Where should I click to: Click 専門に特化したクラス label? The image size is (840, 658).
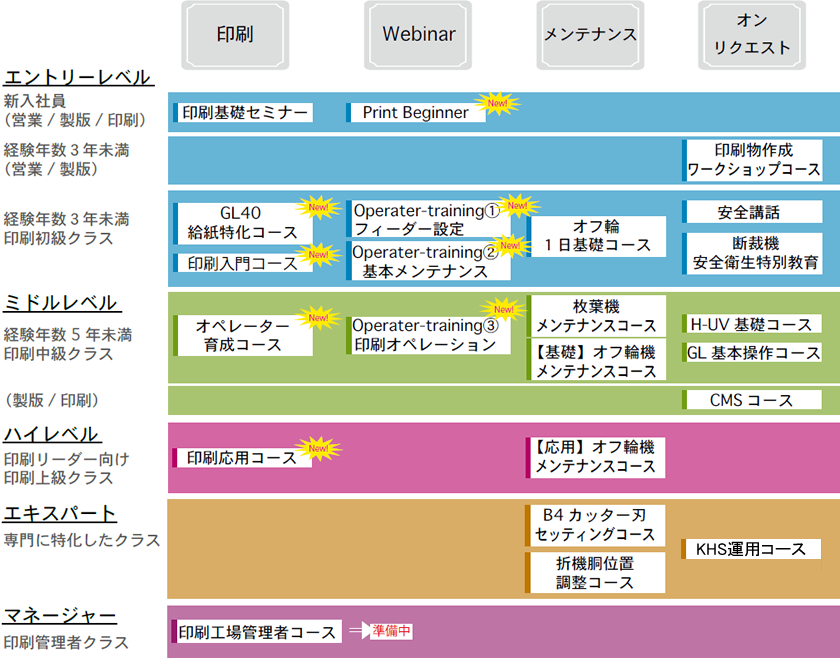click(82, 540)
